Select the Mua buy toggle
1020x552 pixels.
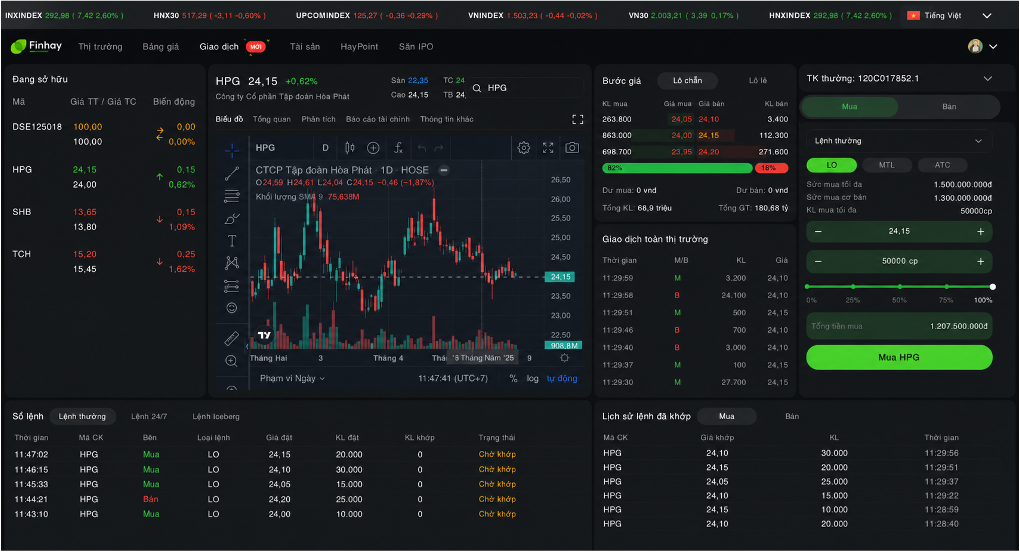(850, 107)
